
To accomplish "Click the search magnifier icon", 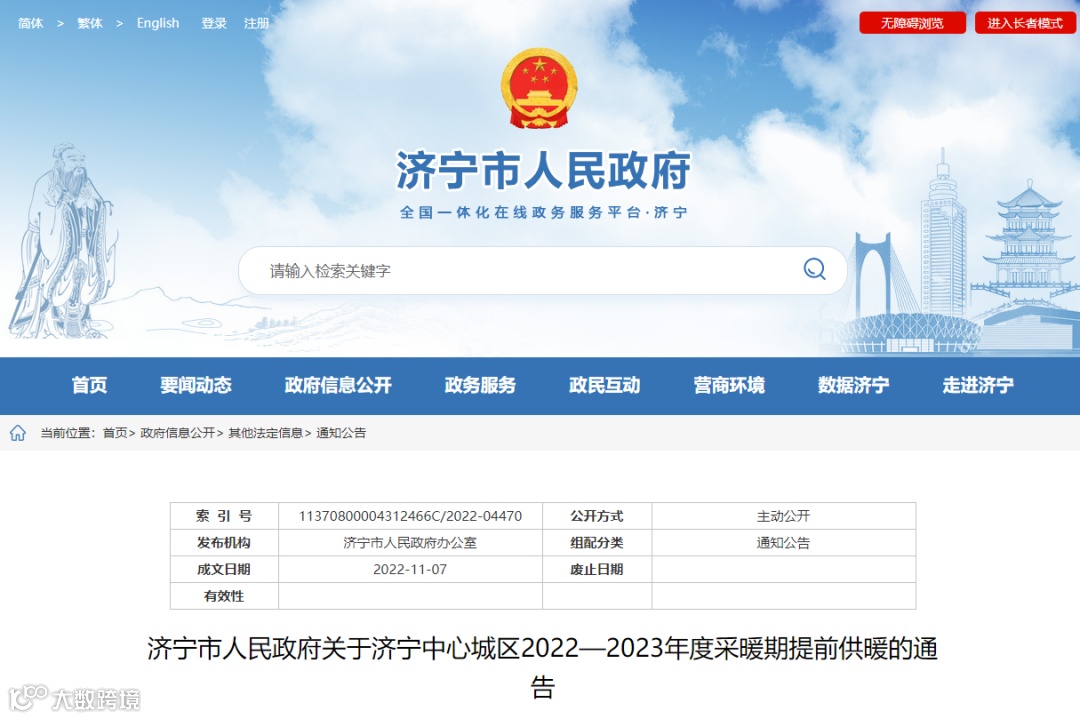I will click(814, 269).
